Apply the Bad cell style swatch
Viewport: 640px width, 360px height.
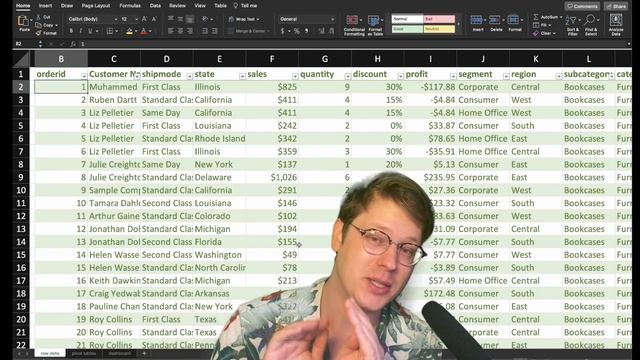click(439, 19)
